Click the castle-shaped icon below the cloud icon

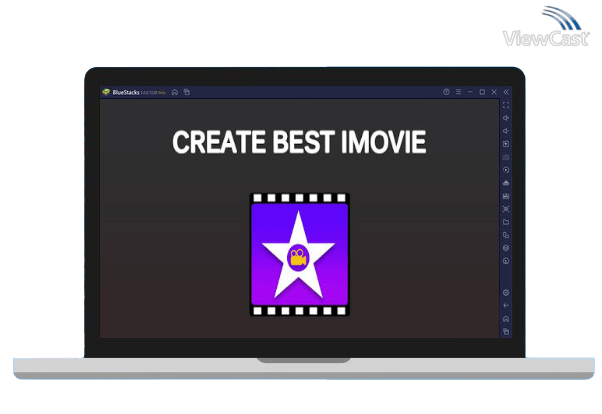click(x=506, y=196)
